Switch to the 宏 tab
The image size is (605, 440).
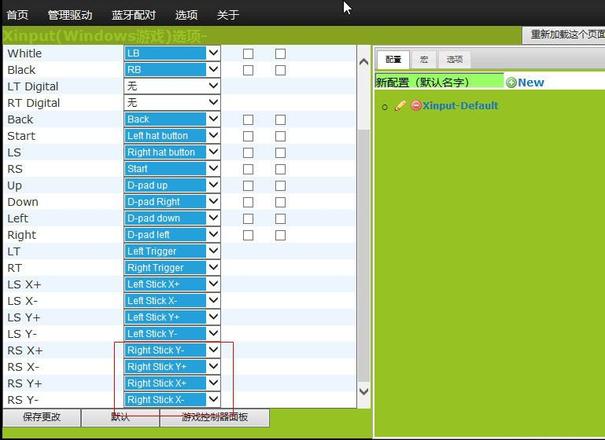click(424, 59)
